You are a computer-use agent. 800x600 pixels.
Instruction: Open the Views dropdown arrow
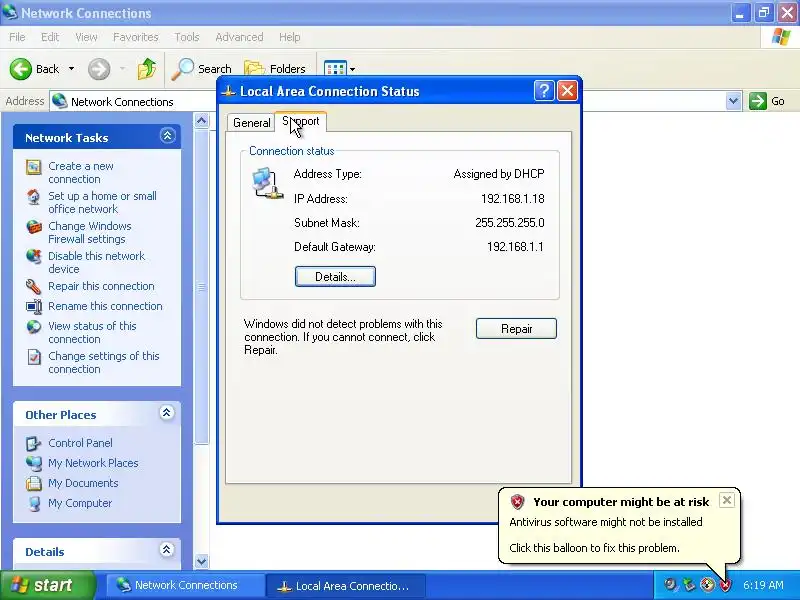pyautogui.click(x=352, y=69)
